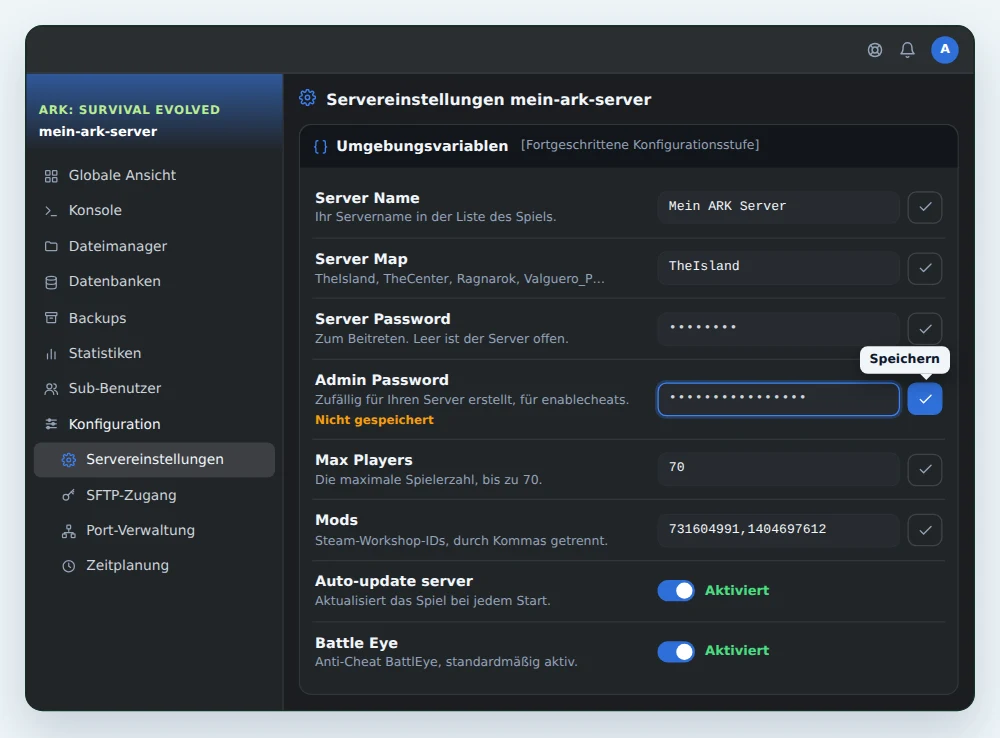Click into the Server Name field
This screenshot has height=738, width=1000.
point(778,207)
